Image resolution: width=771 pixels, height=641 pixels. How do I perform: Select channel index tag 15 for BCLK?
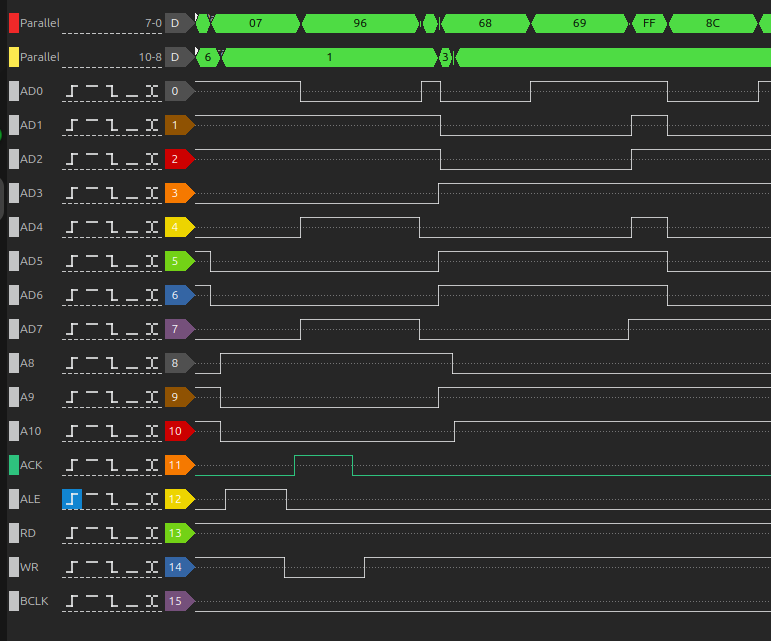pyautogui.click(x=179, y=601)
